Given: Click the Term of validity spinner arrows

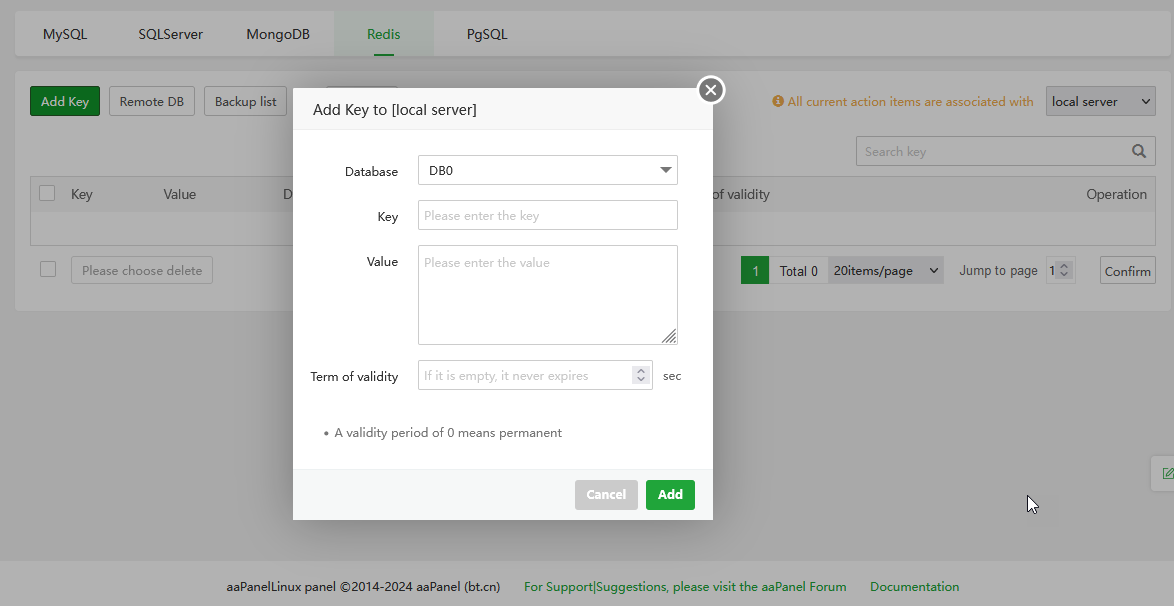Looking at the screenshot, I should (641, 375).
